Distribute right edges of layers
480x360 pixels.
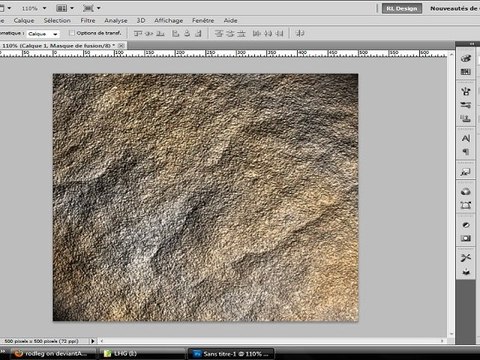[x=279, y=33]
